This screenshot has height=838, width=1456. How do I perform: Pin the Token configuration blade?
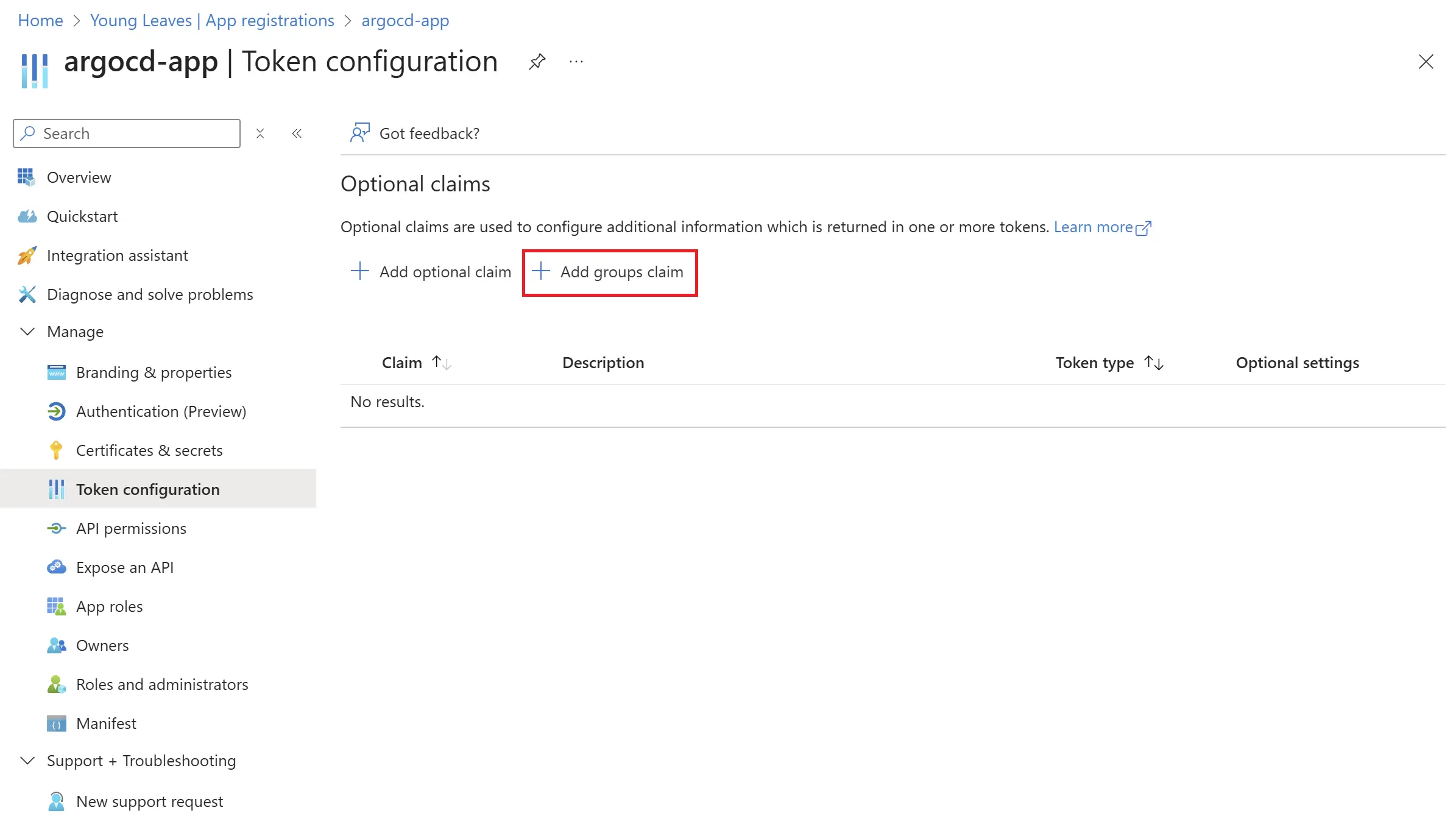click(537, 62)
